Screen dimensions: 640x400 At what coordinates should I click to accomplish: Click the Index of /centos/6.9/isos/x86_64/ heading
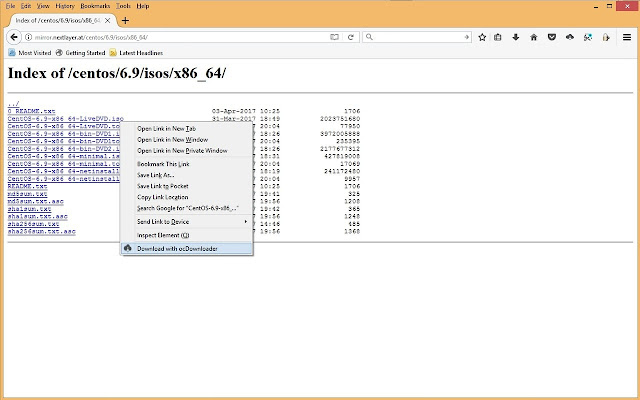pos(117,73)
